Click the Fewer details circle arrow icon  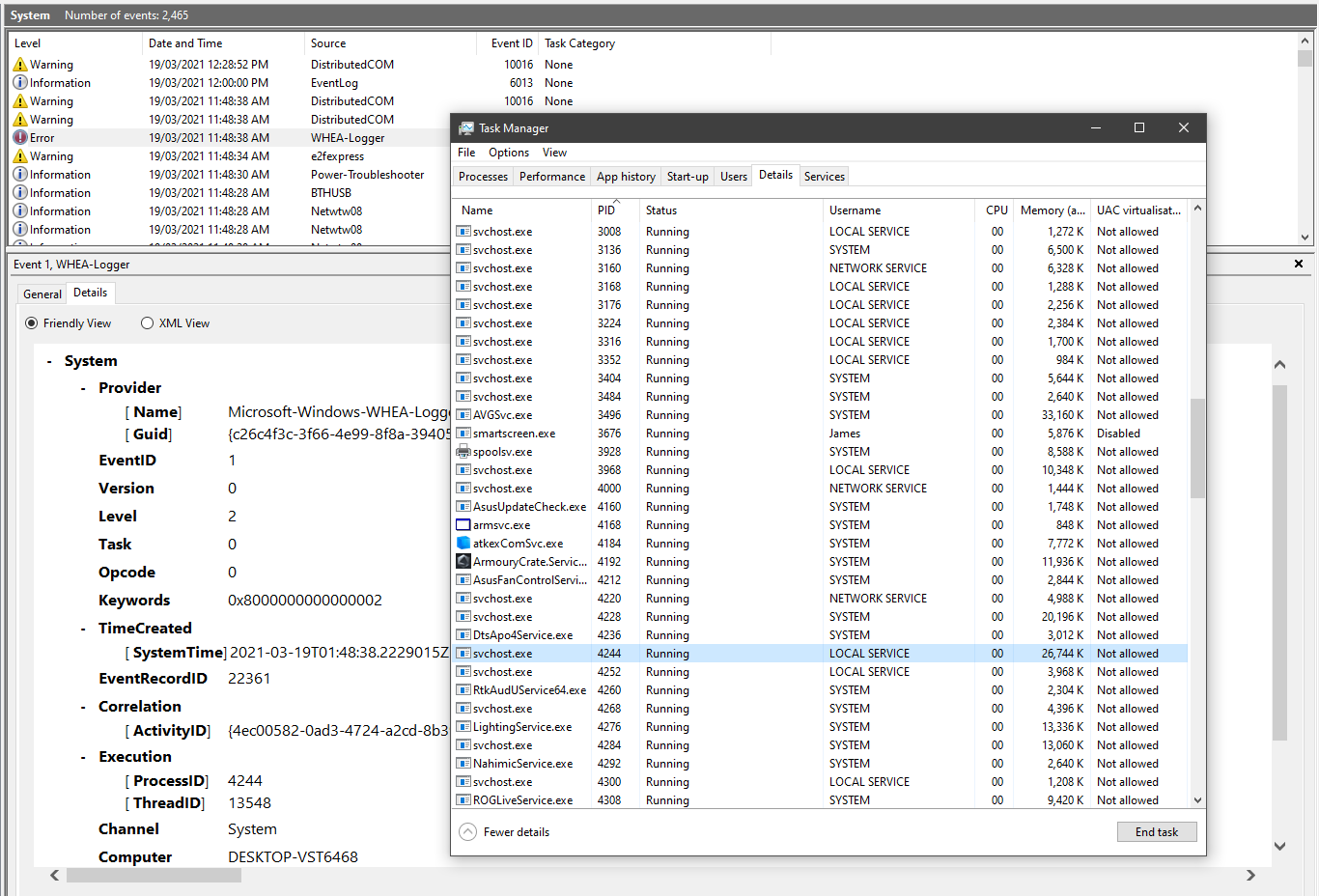pyautogui.click(x=468, y=832)
